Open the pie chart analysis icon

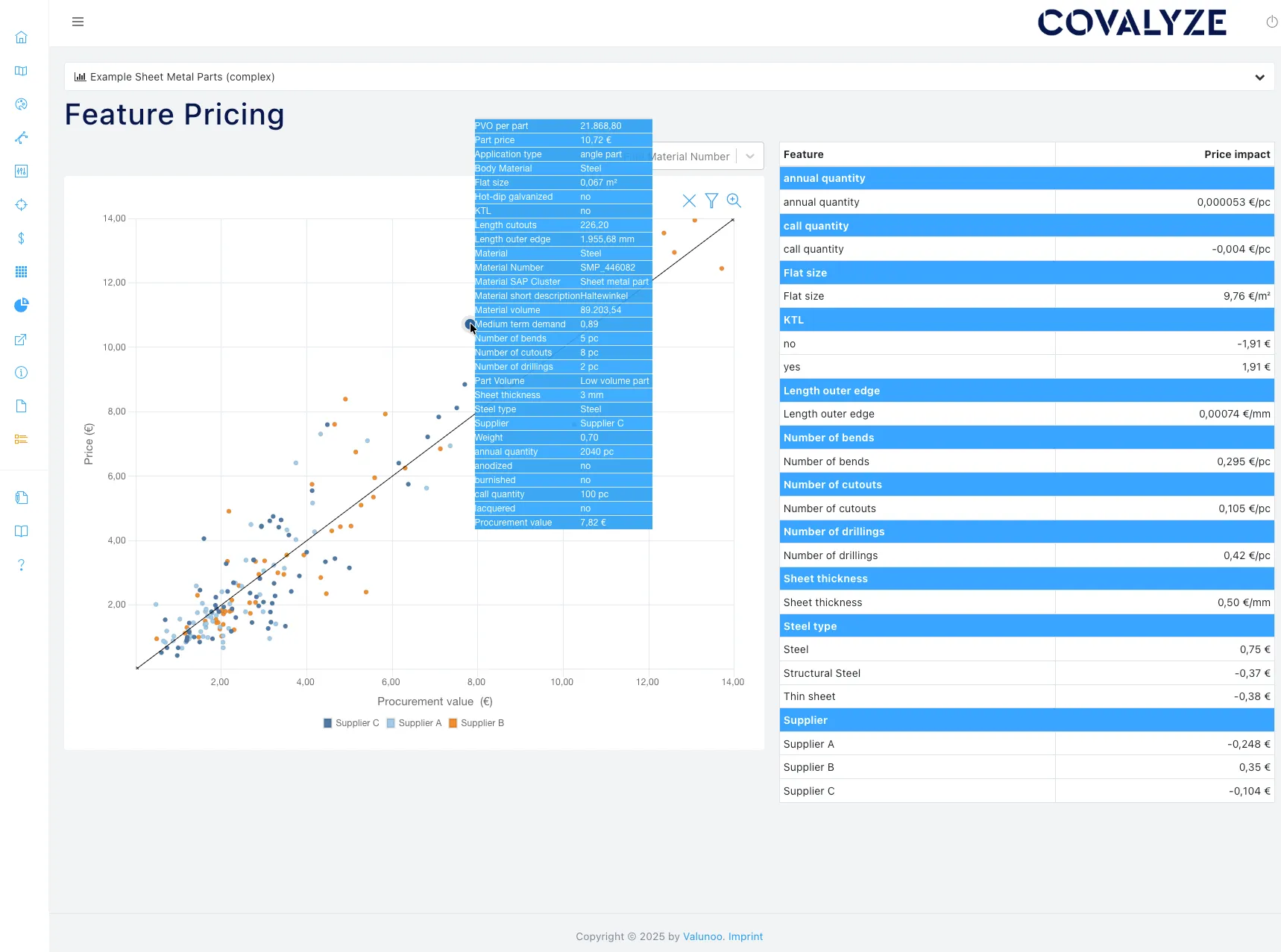click(x=21, y=305)
